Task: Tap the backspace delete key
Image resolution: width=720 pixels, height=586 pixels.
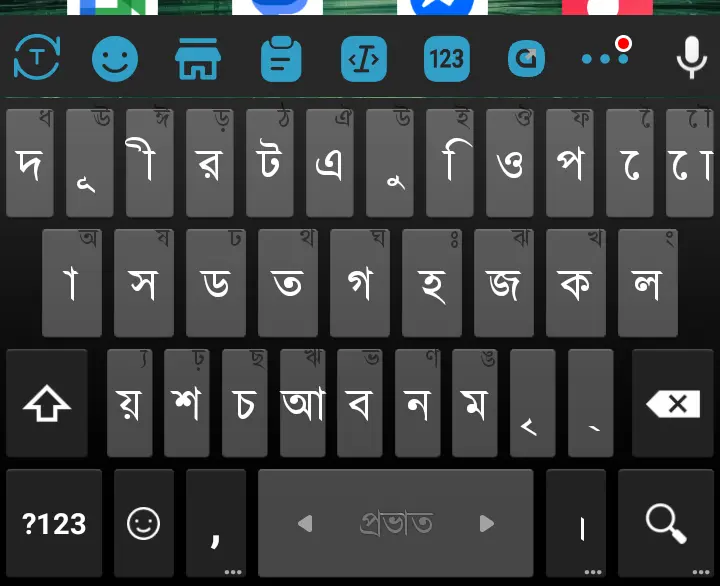Action: point(673,403)
